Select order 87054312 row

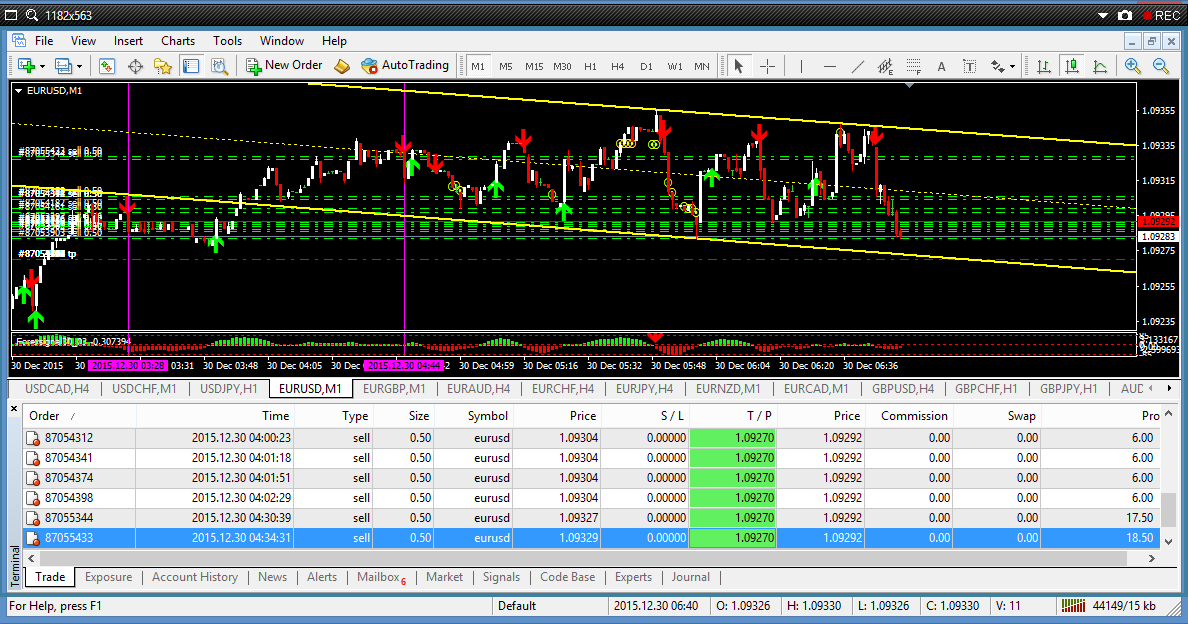[591, 438]
